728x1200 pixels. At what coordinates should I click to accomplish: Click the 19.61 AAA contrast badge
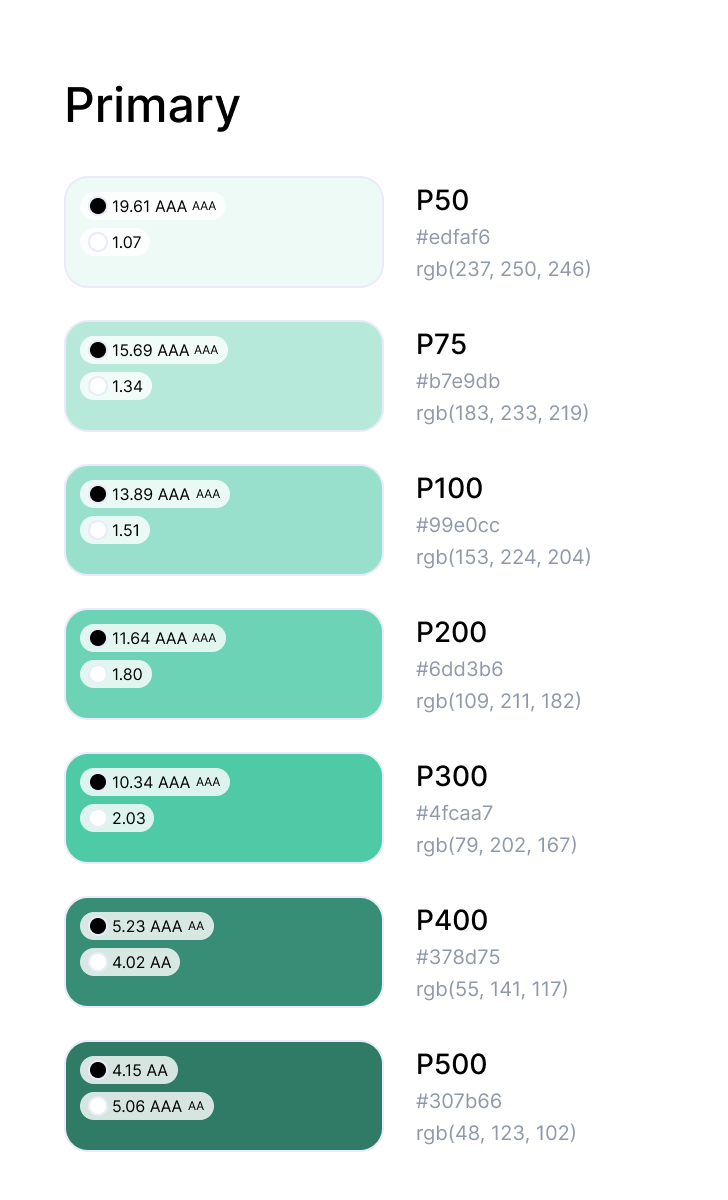coord(153,206)
